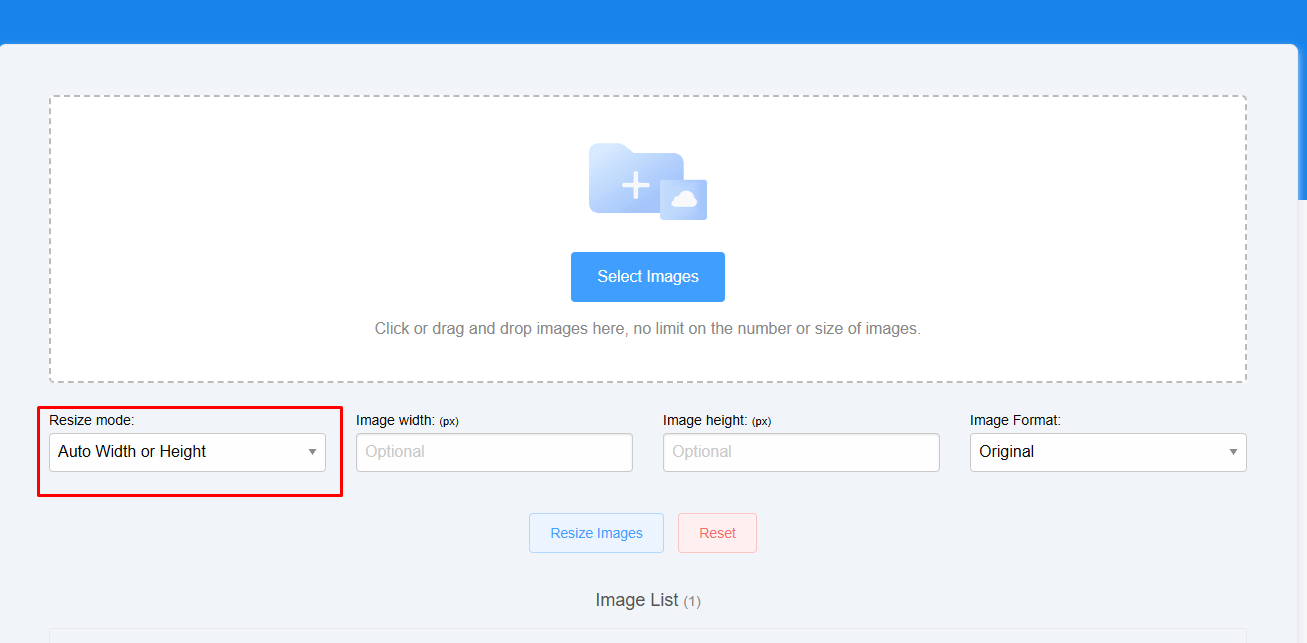The image size is (1307, 643).
Task: Click the Image height Optional input field
Action: point(800,452)
